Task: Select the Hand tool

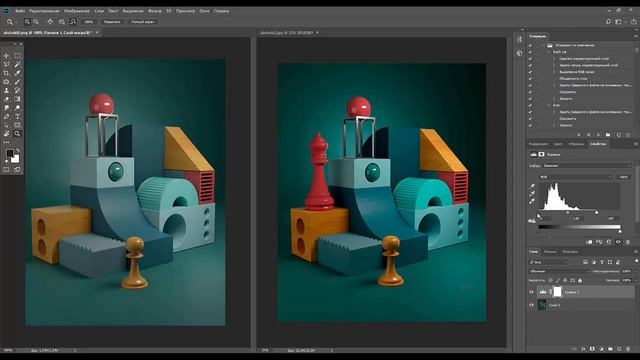Action: pos(7,133)
